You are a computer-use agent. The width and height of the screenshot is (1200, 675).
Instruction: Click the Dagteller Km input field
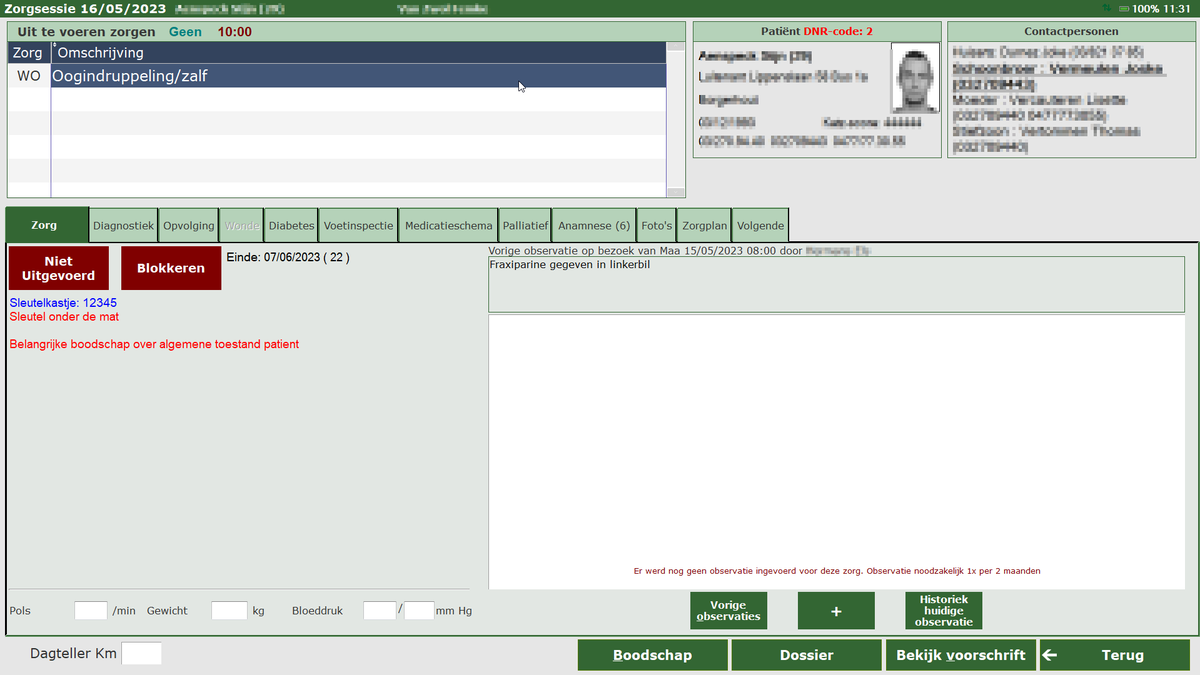coord(141,654)
